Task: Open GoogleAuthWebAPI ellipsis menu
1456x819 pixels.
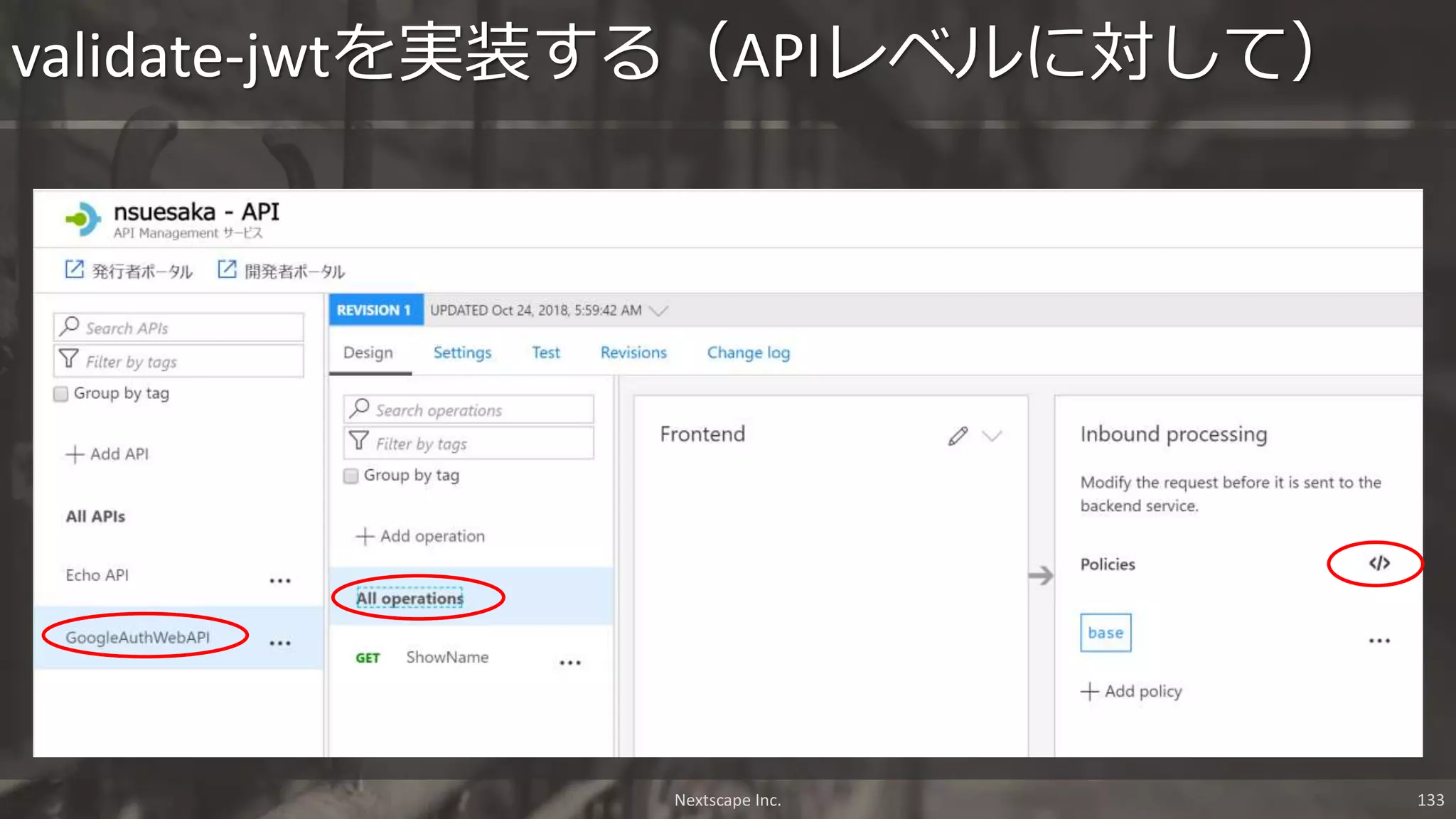Action: click(x=280, y=643)
